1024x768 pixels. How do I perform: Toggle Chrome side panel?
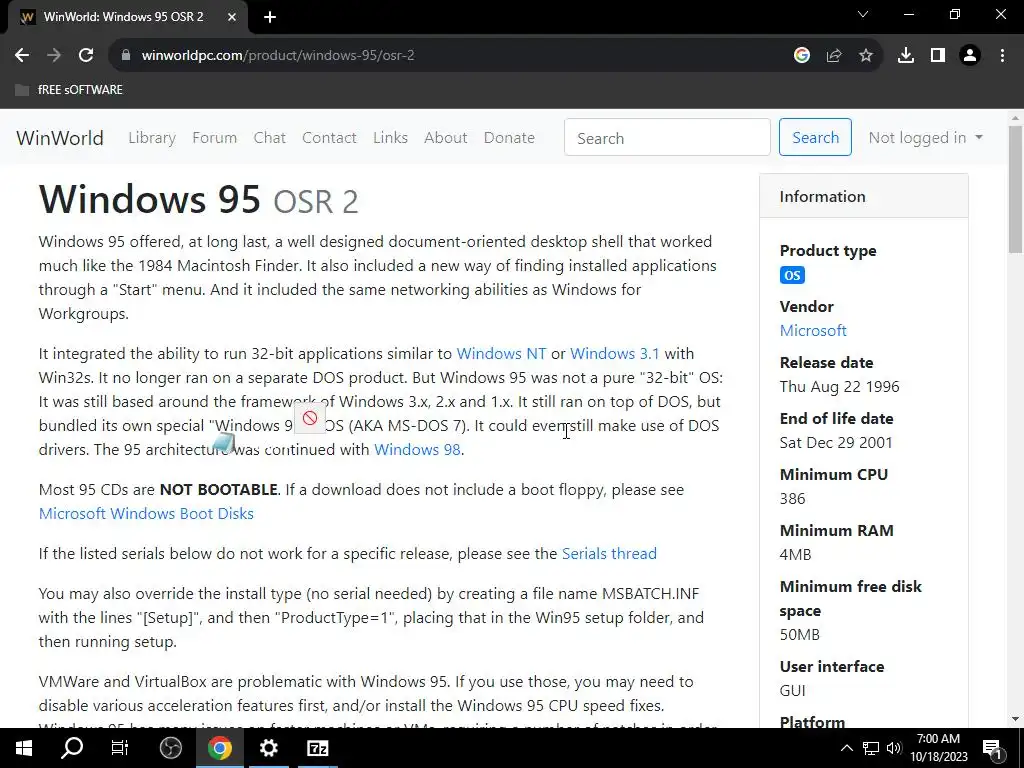coord(938,56)
